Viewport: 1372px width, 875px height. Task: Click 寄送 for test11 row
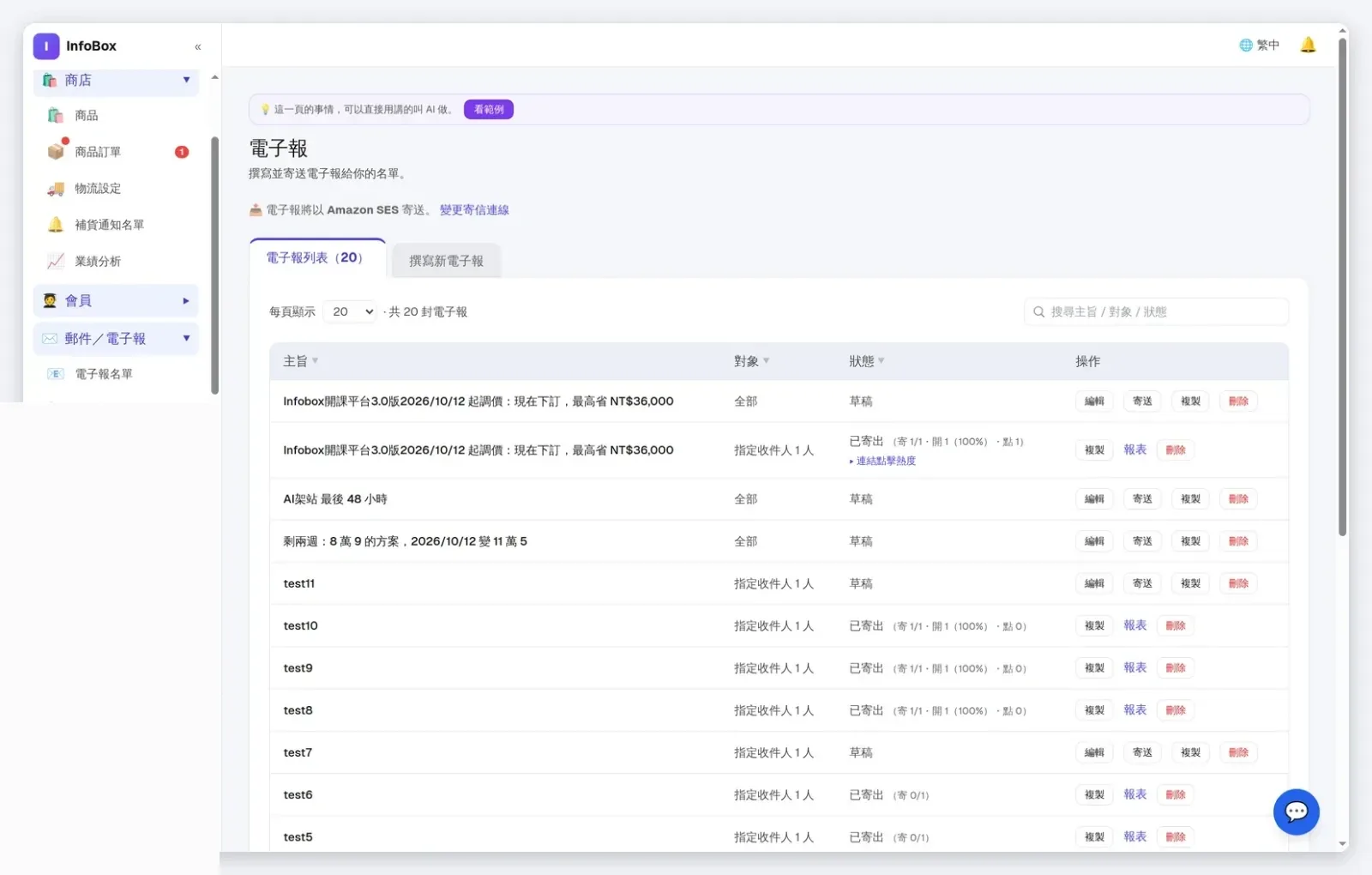pos(1142,583)
